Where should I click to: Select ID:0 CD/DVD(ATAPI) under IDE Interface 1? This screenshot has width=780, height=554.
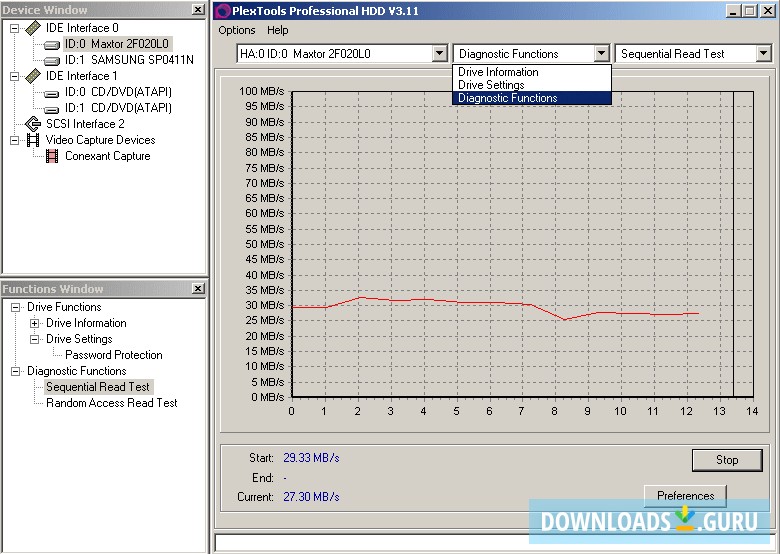click(118, 92)
